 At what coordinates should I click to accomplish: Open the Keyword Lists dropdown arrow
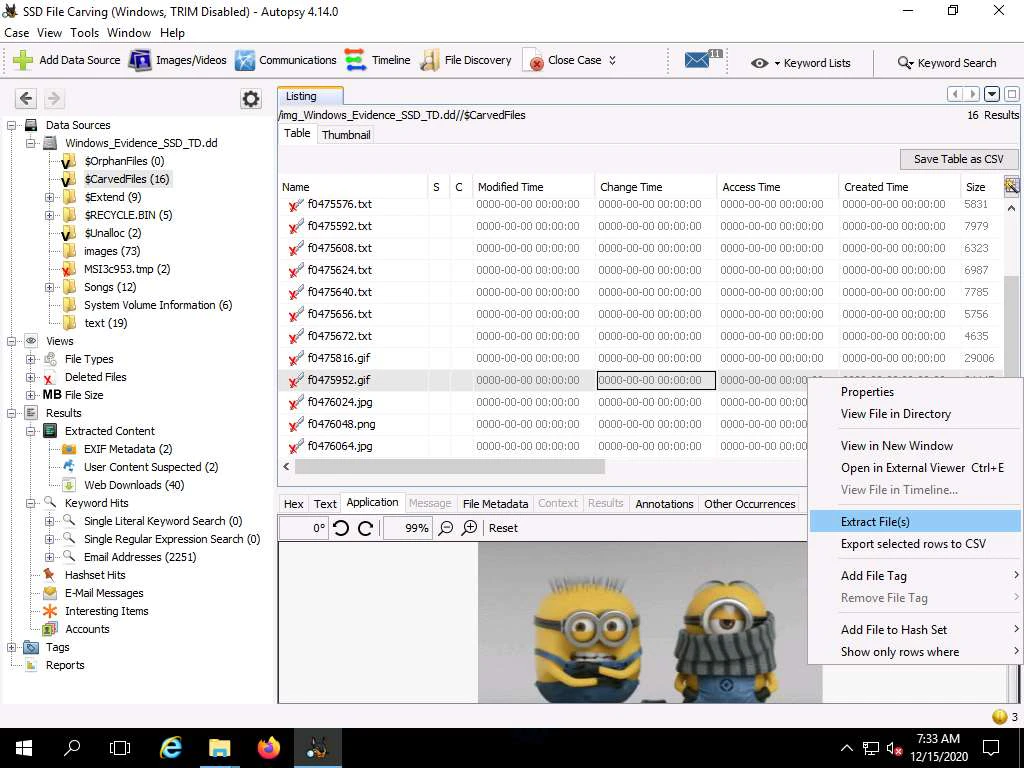coord(777,63)
